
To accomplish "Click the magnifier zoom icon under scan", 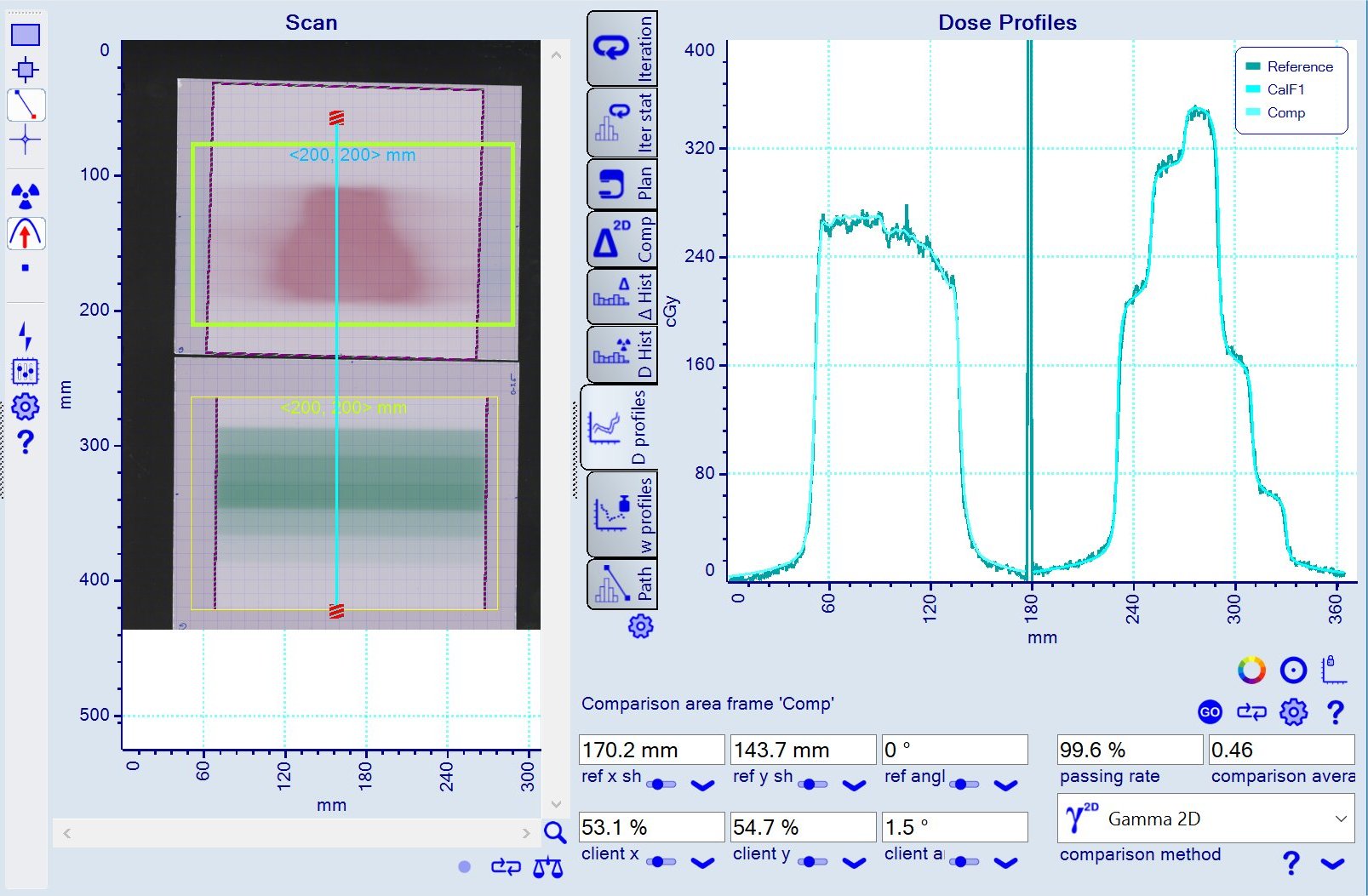I will tap(555, 832).
